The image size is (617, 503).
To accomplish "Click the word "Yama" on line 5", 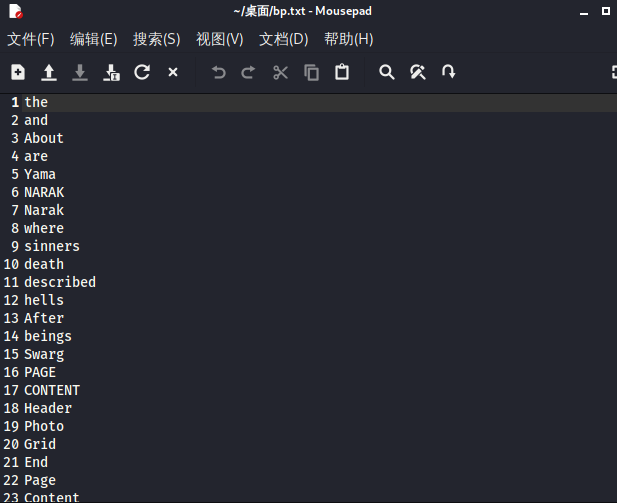I will (x=40, y=174).
